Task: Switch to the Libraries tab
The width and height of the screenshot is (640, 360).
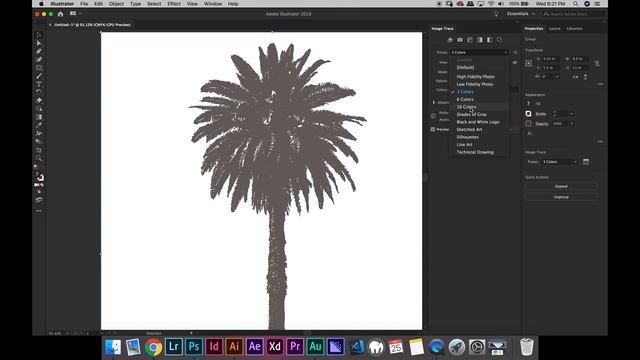Action: point(574,29)
